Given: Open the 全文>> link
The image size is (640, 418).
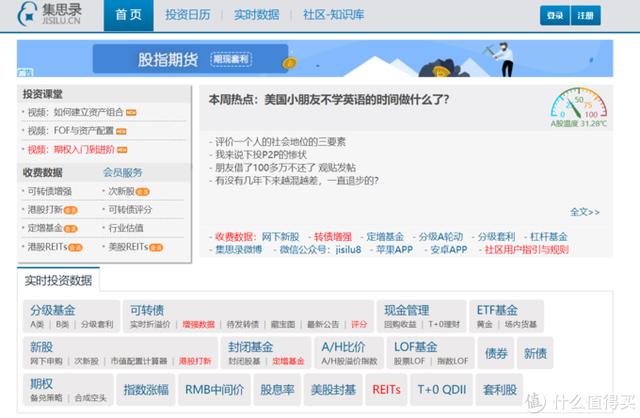Looking at the screenshot, I should (585, 212).
